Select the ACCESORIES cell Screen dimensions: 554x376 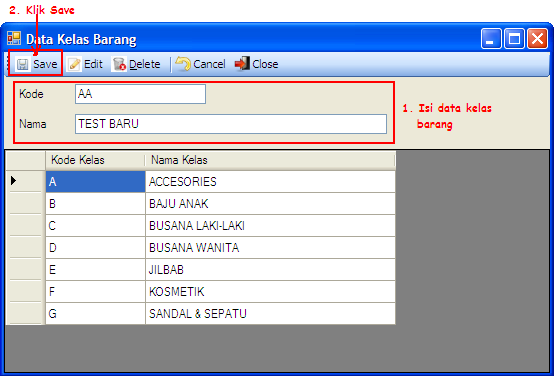click(270, 182)
